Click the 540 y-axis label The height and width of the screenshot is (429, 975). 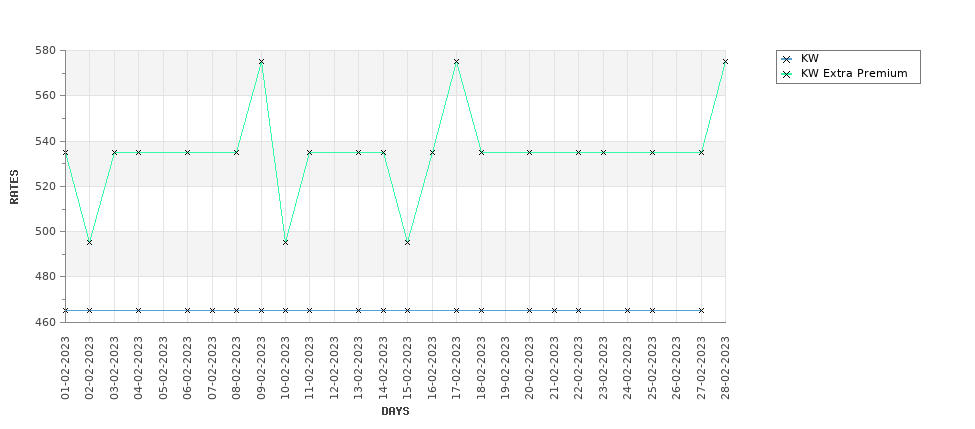(x=47, y=141)
